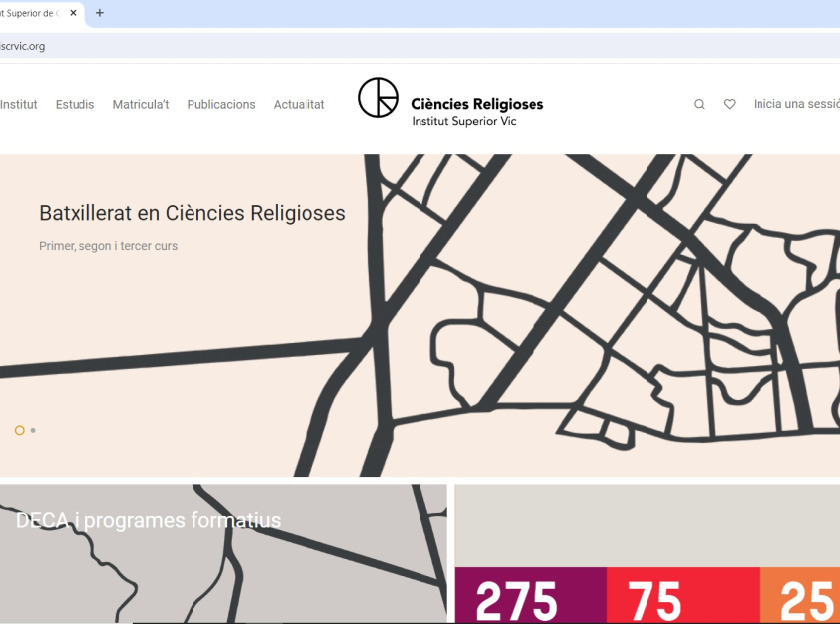Click the circular Ciències Religioses logo emblem
This screenshot has height=624, width=840.
(378, 98)
